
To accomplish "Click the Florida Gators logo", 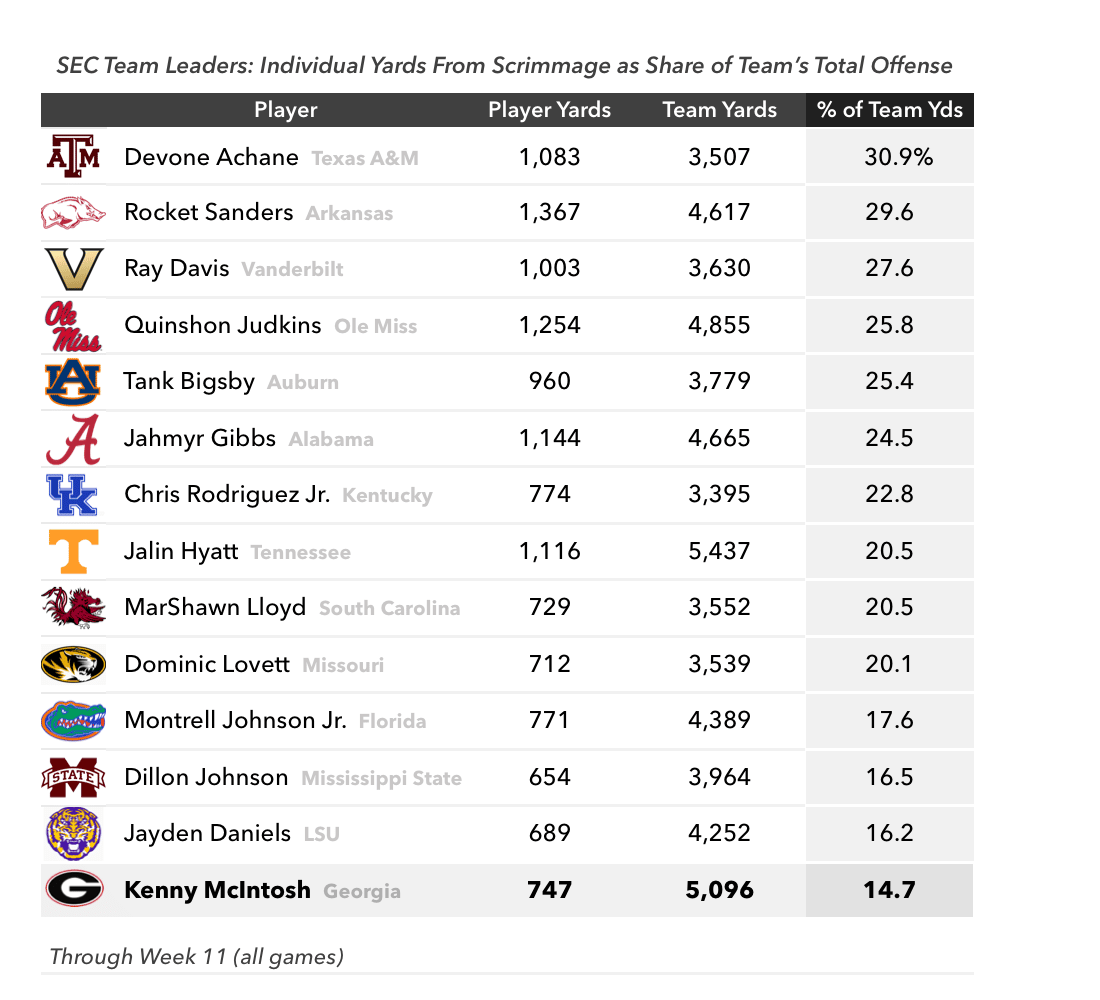I will pos(73,721).
